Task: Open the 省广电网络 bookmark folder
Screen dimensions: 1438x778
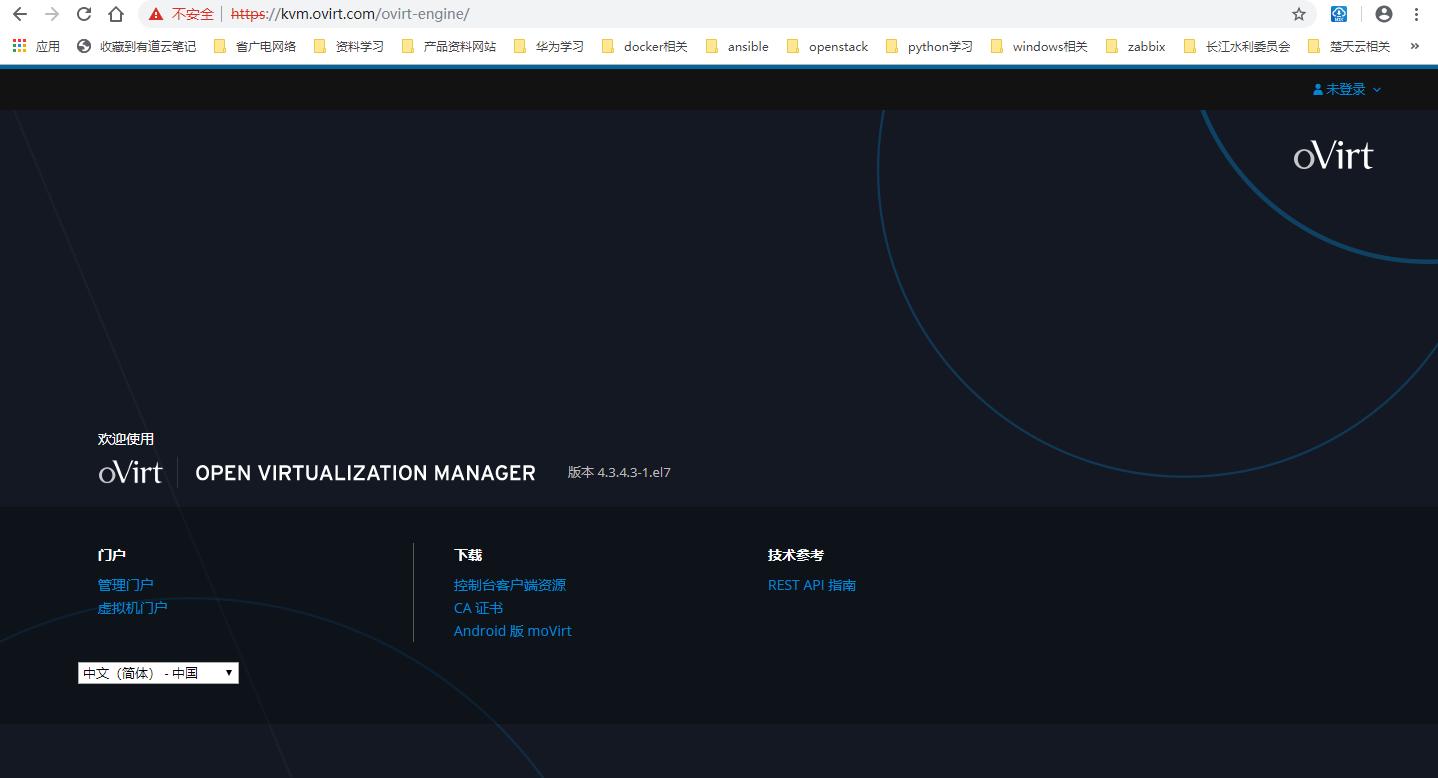Action: 255,46
